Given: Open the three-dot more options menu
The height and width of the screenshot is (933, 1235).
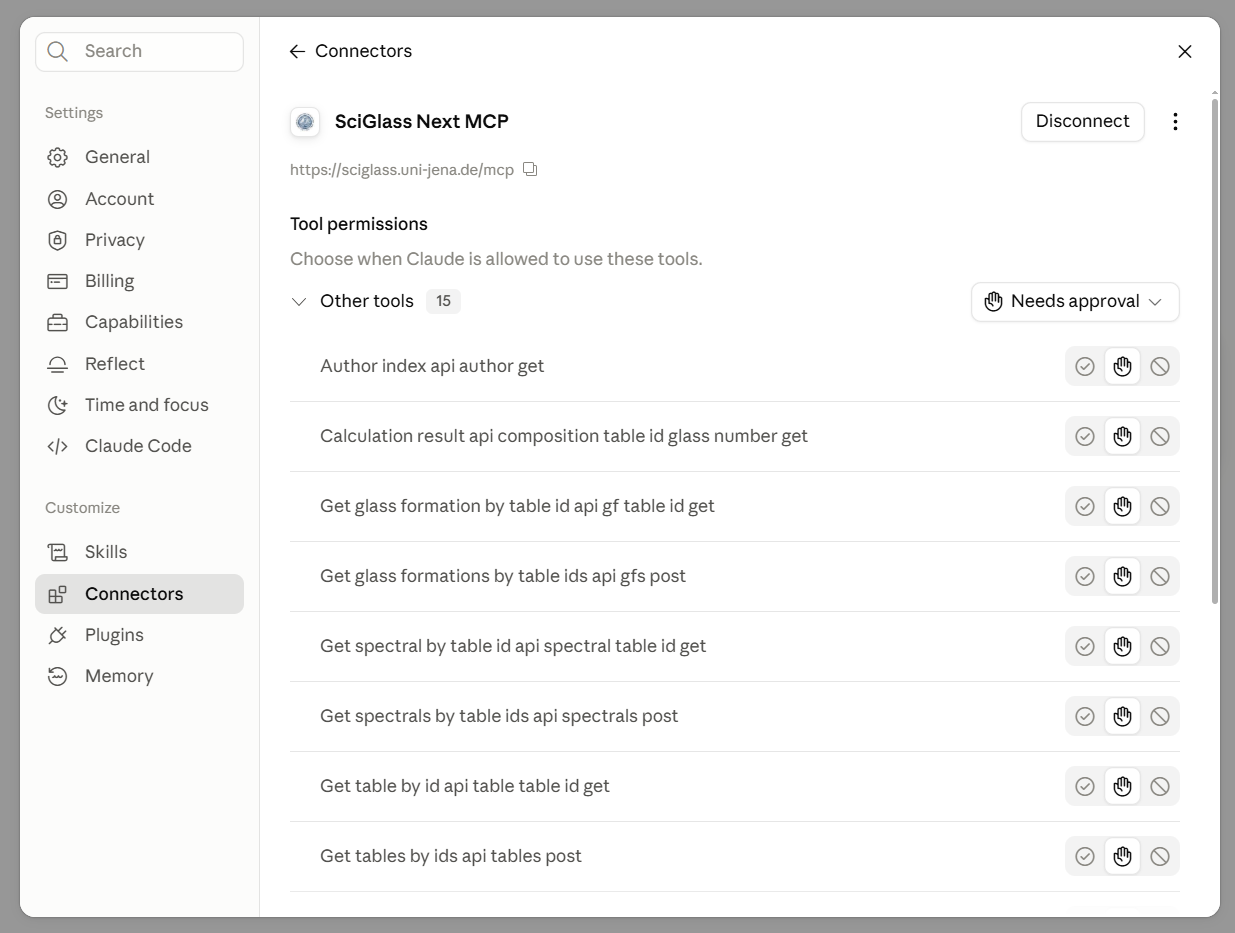Looking at the screenshot, I should point(1175,121).
